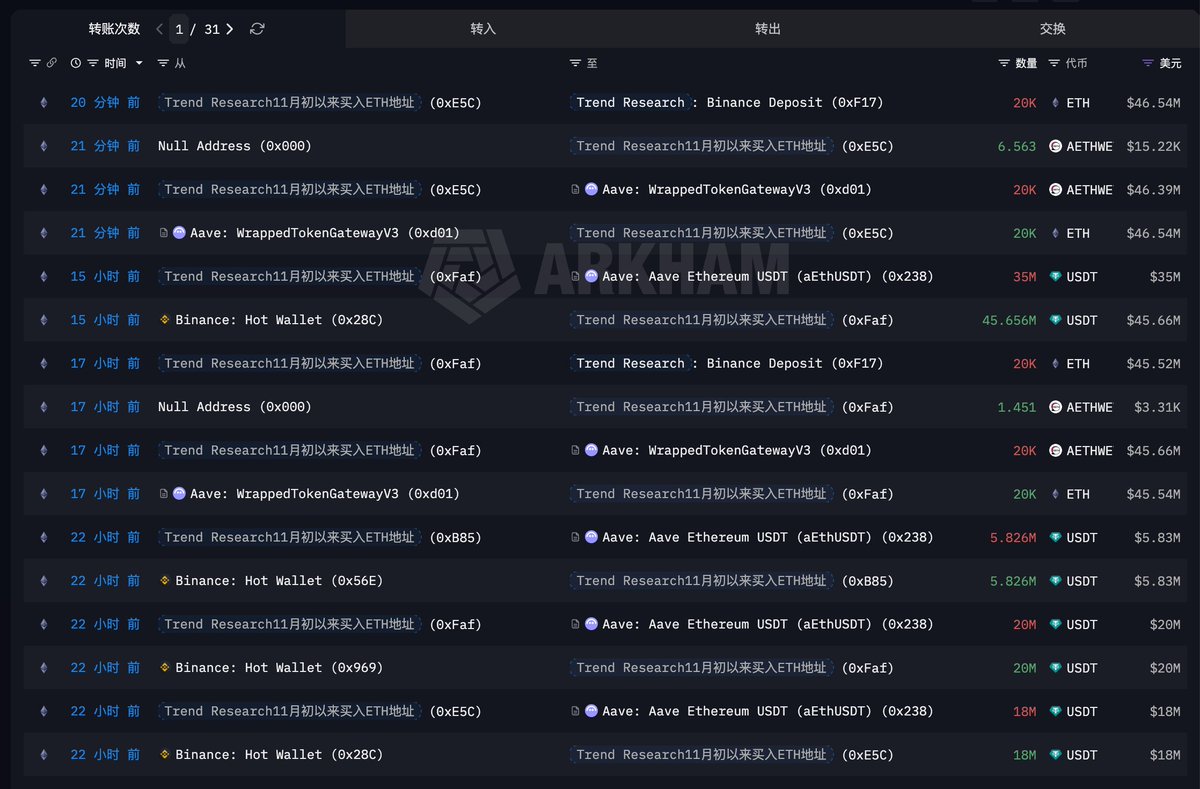
Task: Click the contract document icon in the 35M USDT row
Action: point(576,277)
